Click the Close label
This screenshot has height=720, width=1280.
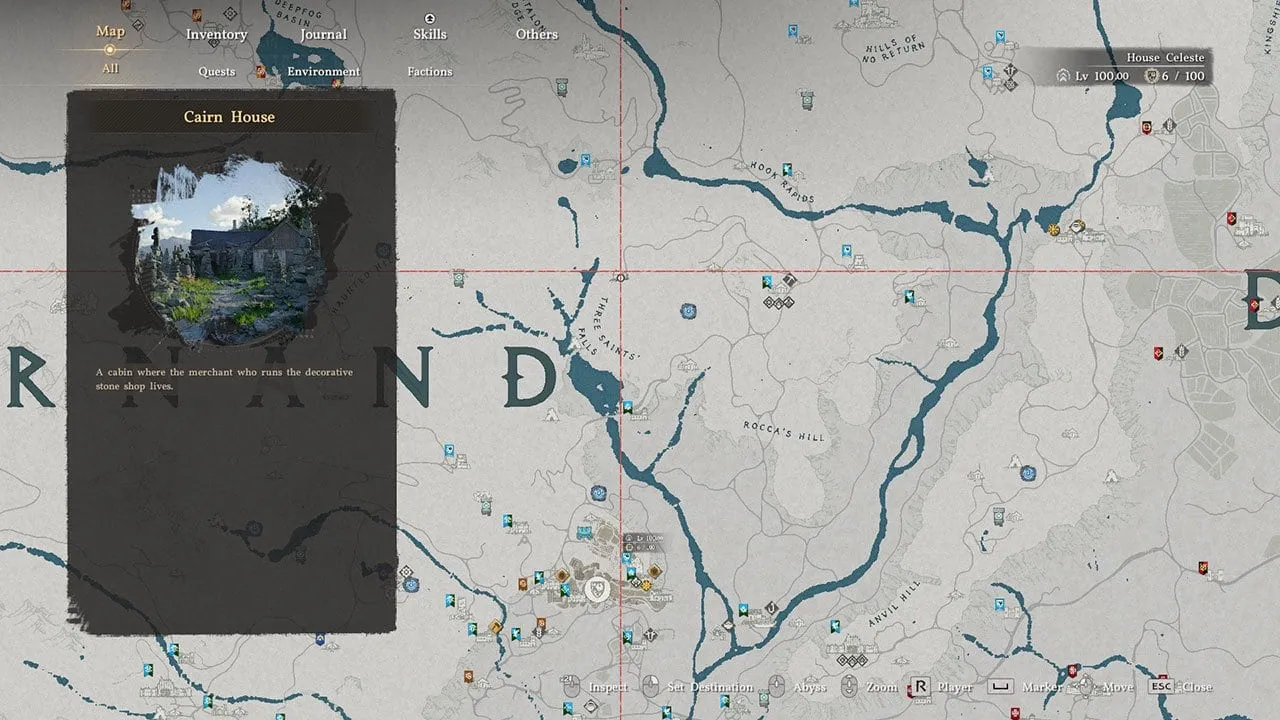(1197, 687)
